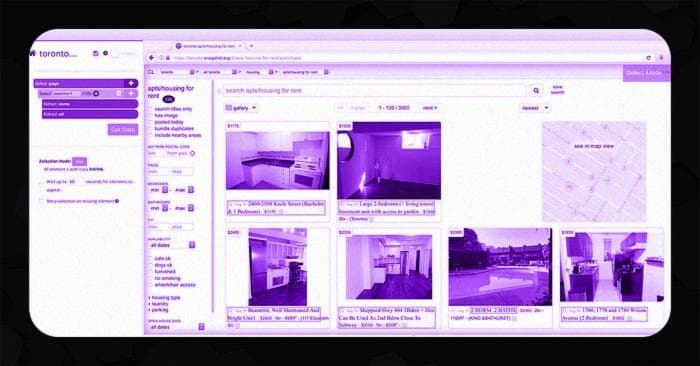Click the 'next >' pagination link
The height and width of the screenshot is (366, 700).
[x=430, y=108]
